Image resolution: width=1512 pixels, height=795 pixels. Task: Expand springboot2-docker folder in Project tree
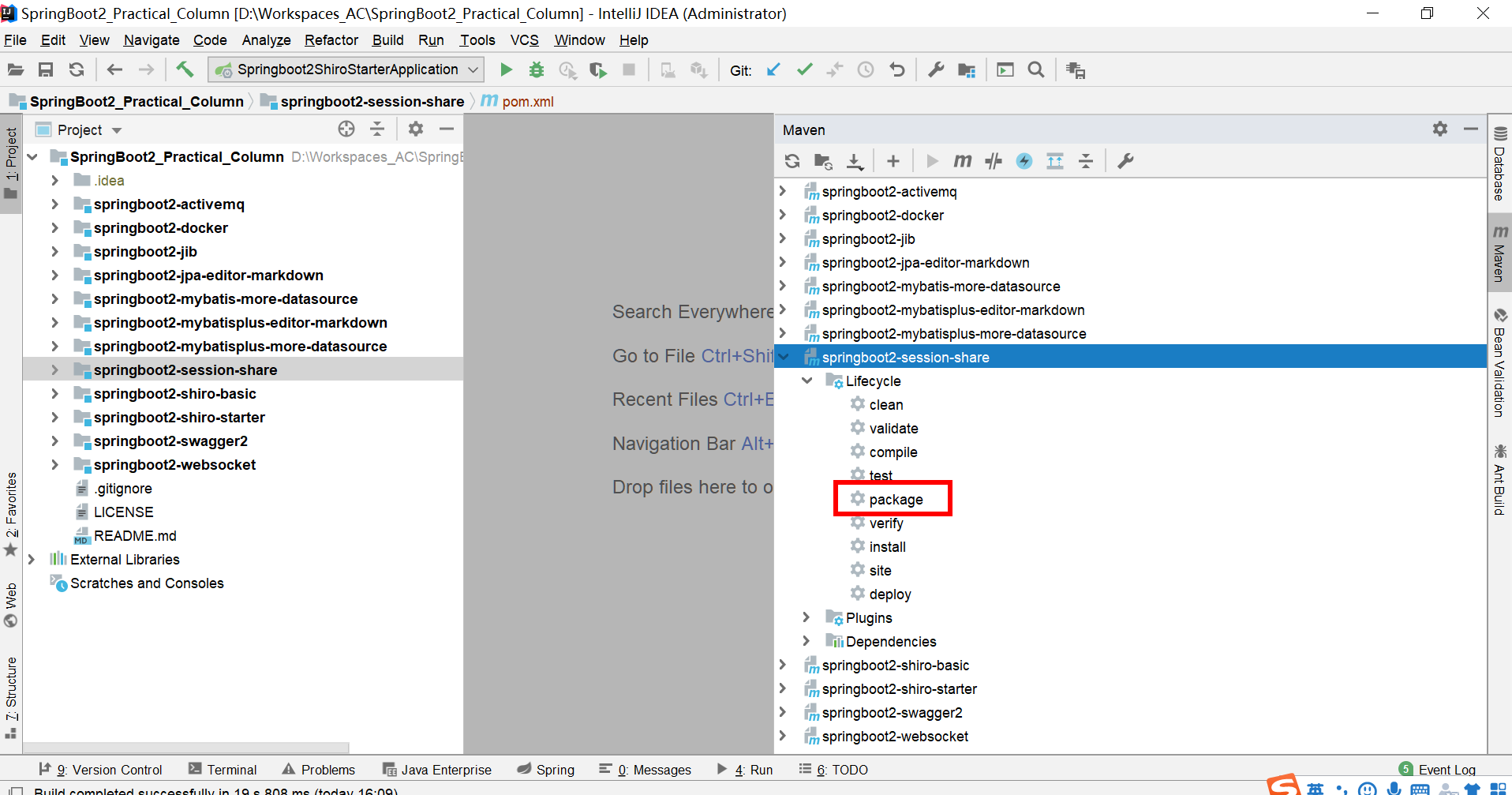[54, 227]
